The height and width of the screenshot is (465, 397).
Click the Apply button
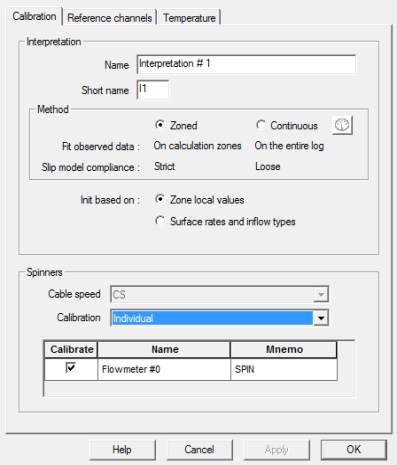click(277, 449)
